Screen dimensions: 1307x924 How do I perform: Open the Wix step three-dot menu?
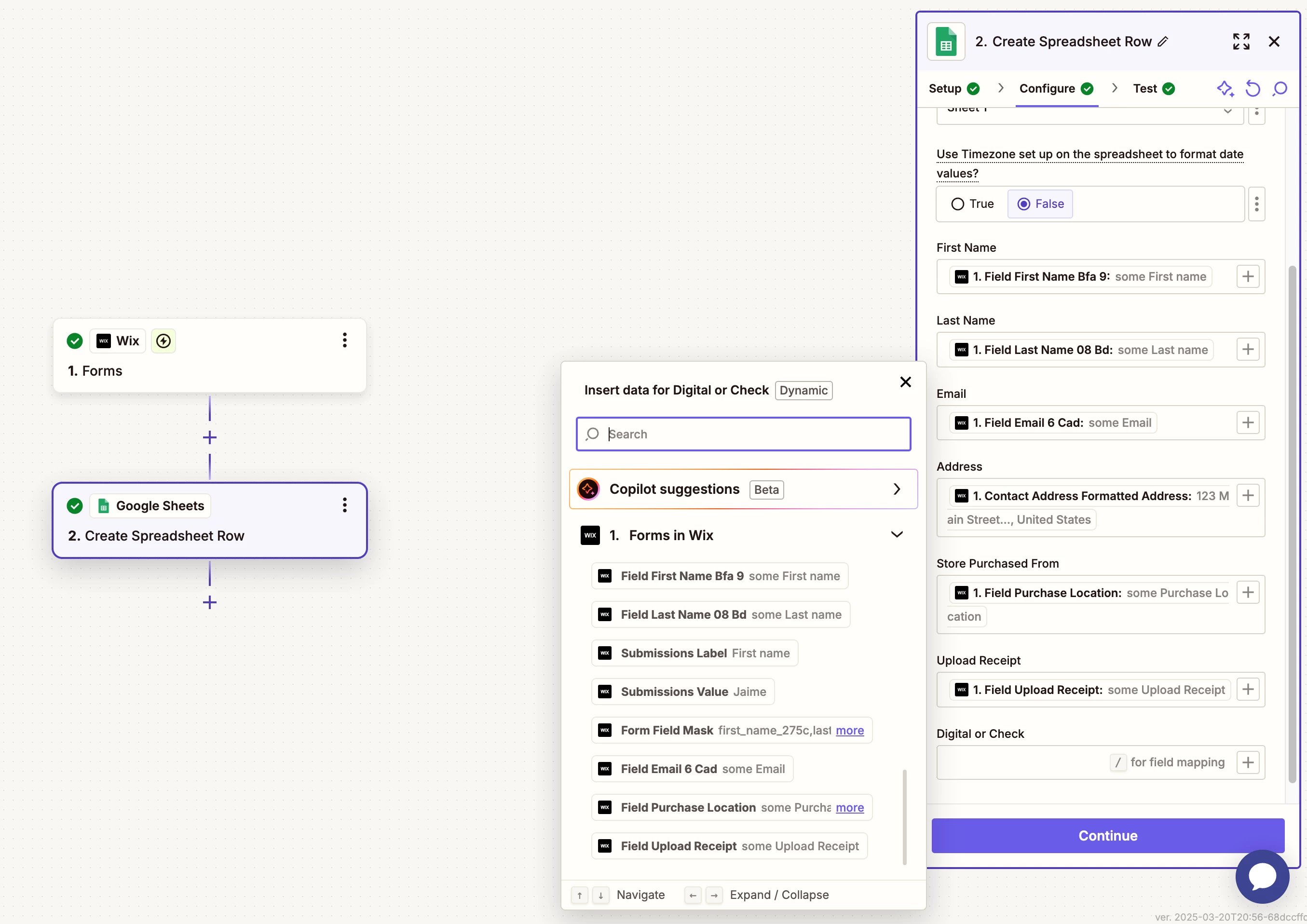tap(344, 340)
